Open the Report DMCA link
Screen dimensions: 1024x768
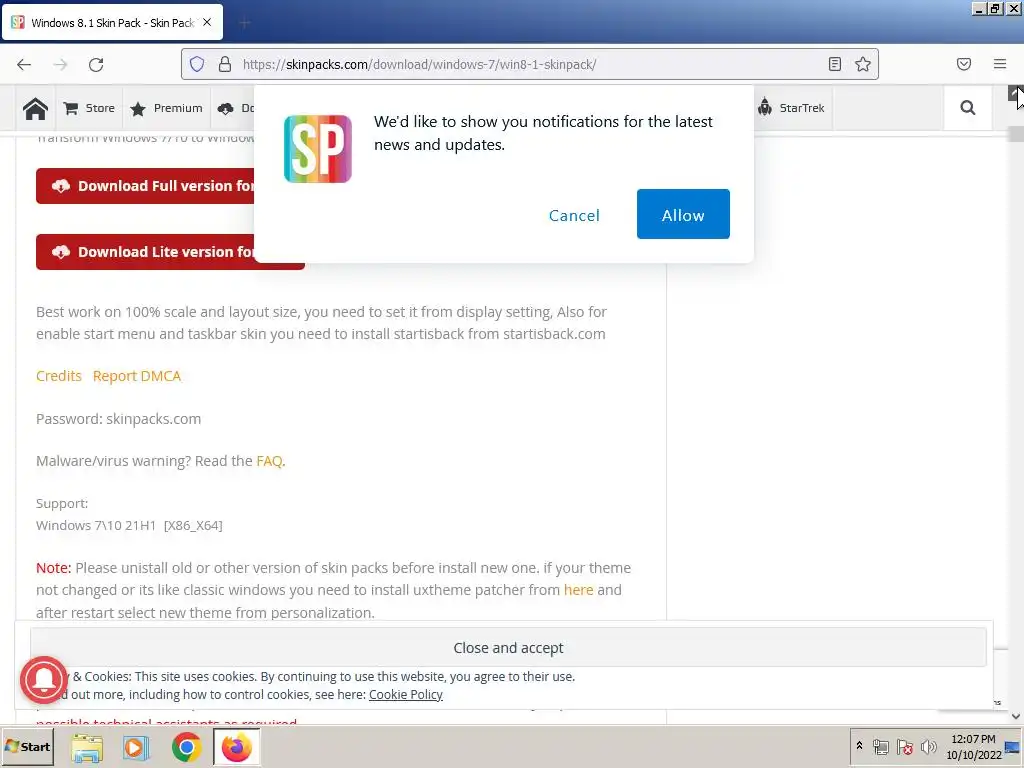point(136,376)
